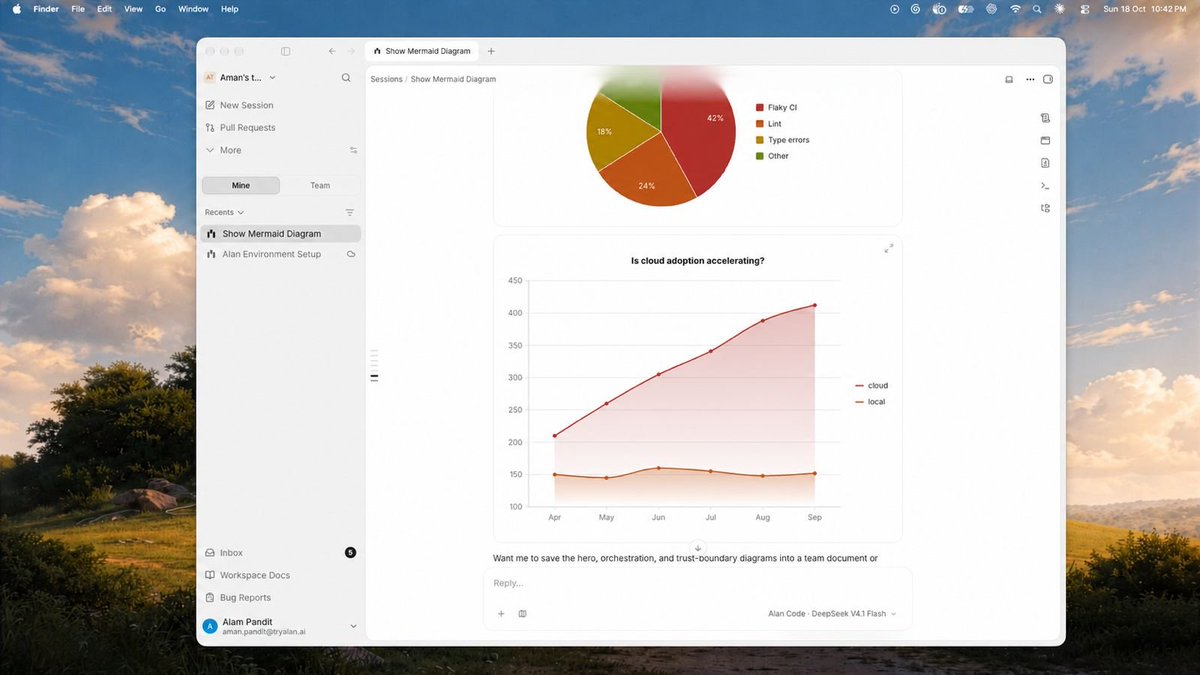This screenshot has height=675, width=1200.
Task: Open the file changes icon in right rail
Action: point(1045,163)
